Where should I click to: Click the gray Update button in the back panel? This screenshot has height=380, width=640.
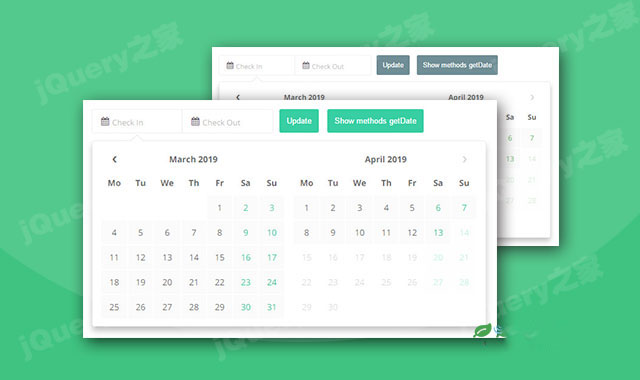click(393, 65)
